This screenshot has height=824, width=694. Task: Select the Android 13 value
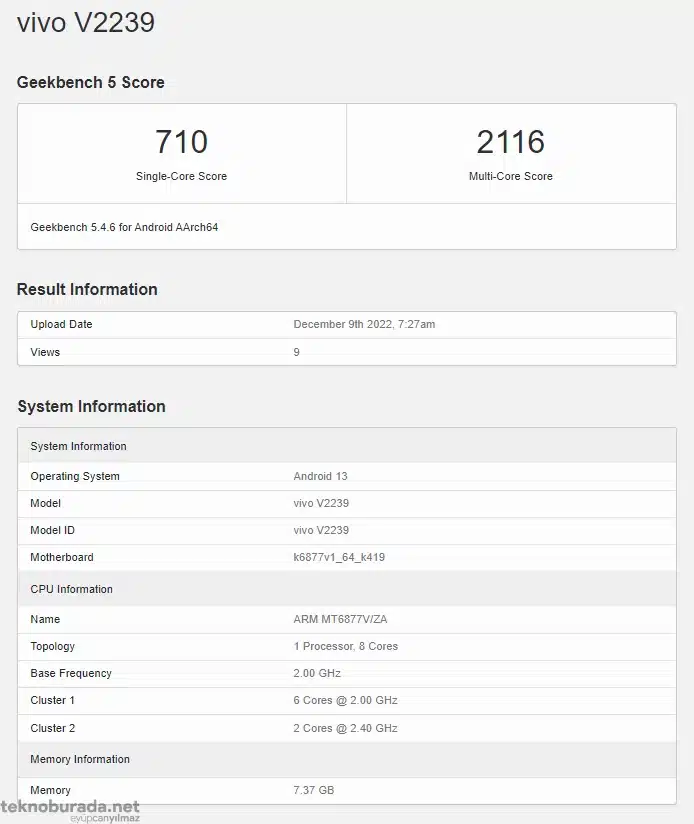320,476
